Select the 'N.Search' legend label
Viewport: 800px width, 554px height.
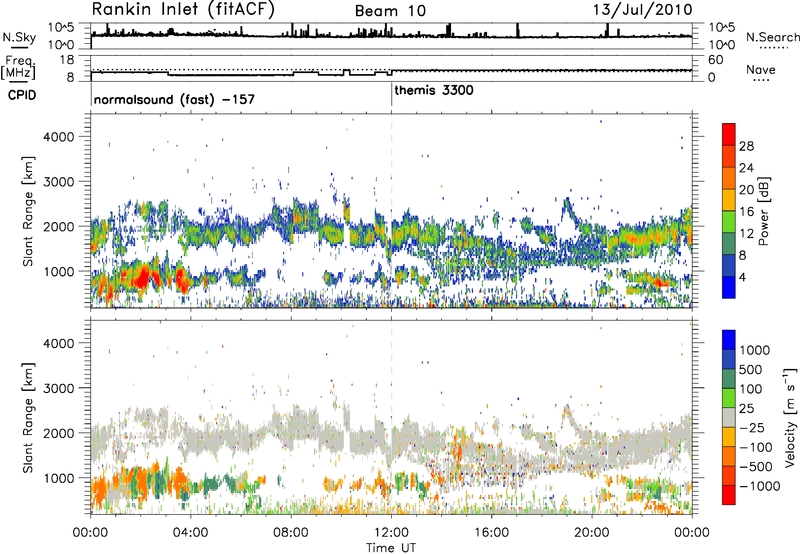[772, 37]
